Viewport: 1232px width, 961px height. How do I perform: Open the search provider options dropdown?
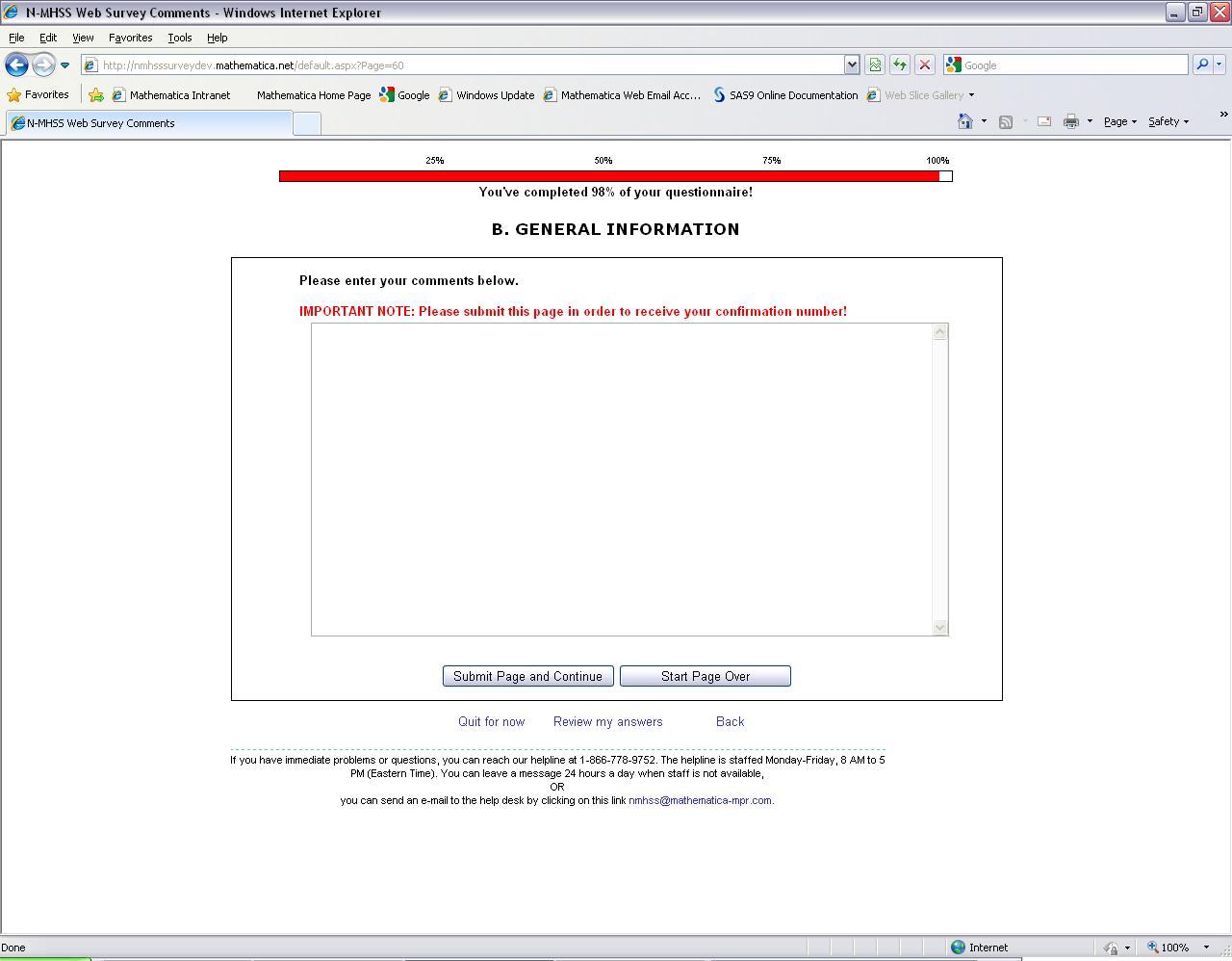click(1219, 65)
